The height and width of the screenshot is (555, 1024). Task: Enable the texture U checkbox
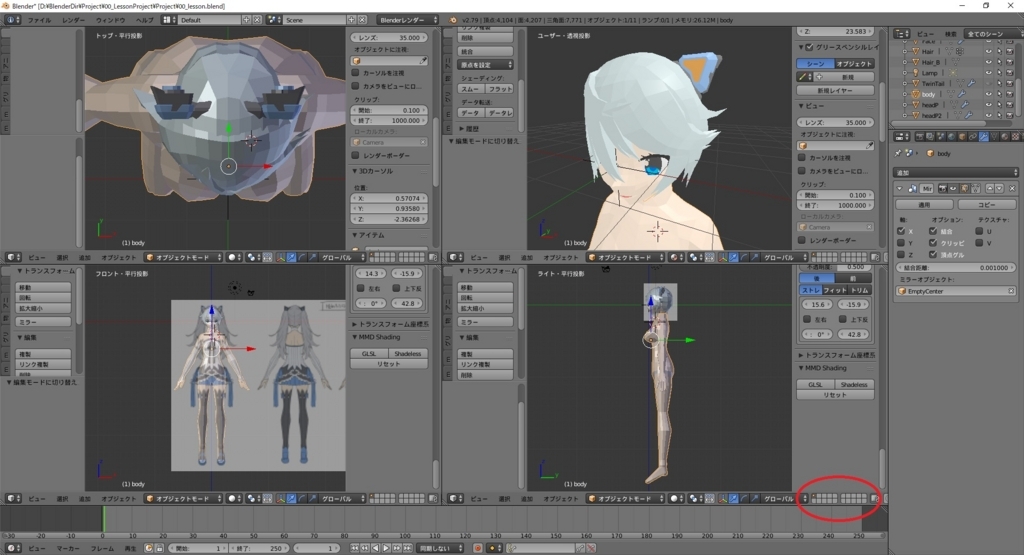pos(979,231)
